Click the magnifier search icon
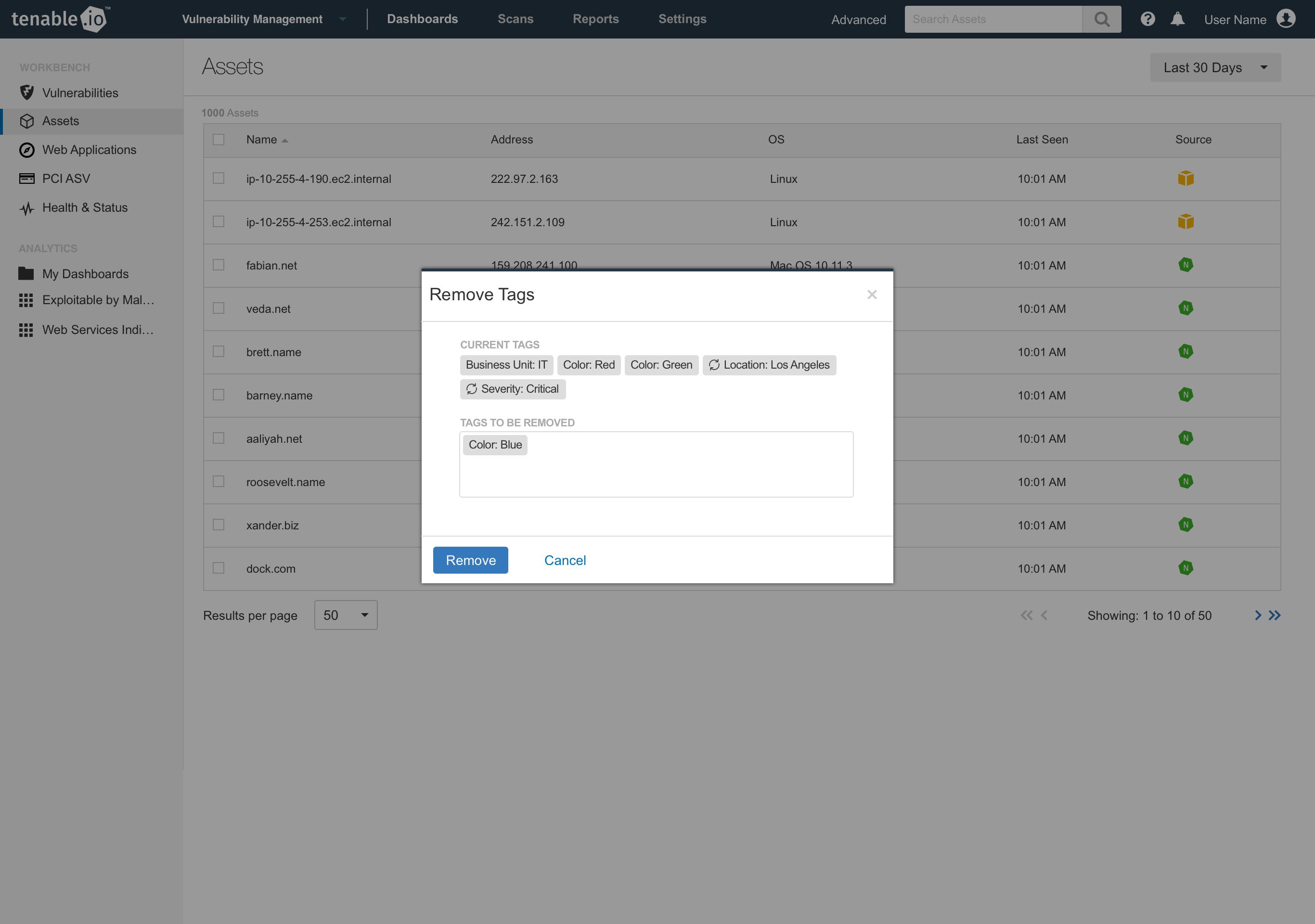This screenshot has width=1315, height=924. coord(1101,19)
